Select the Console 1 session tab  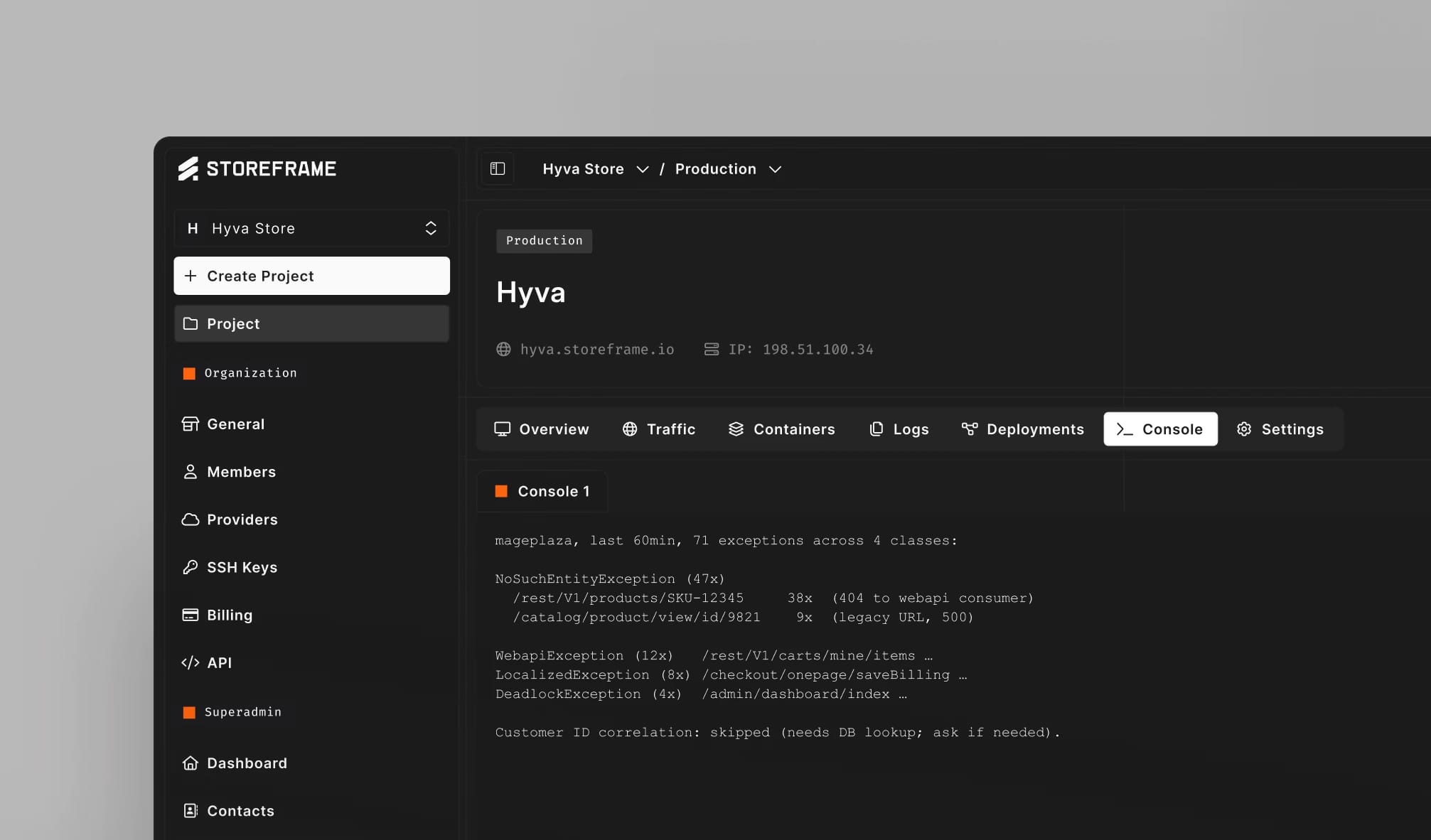click(542, 491)
